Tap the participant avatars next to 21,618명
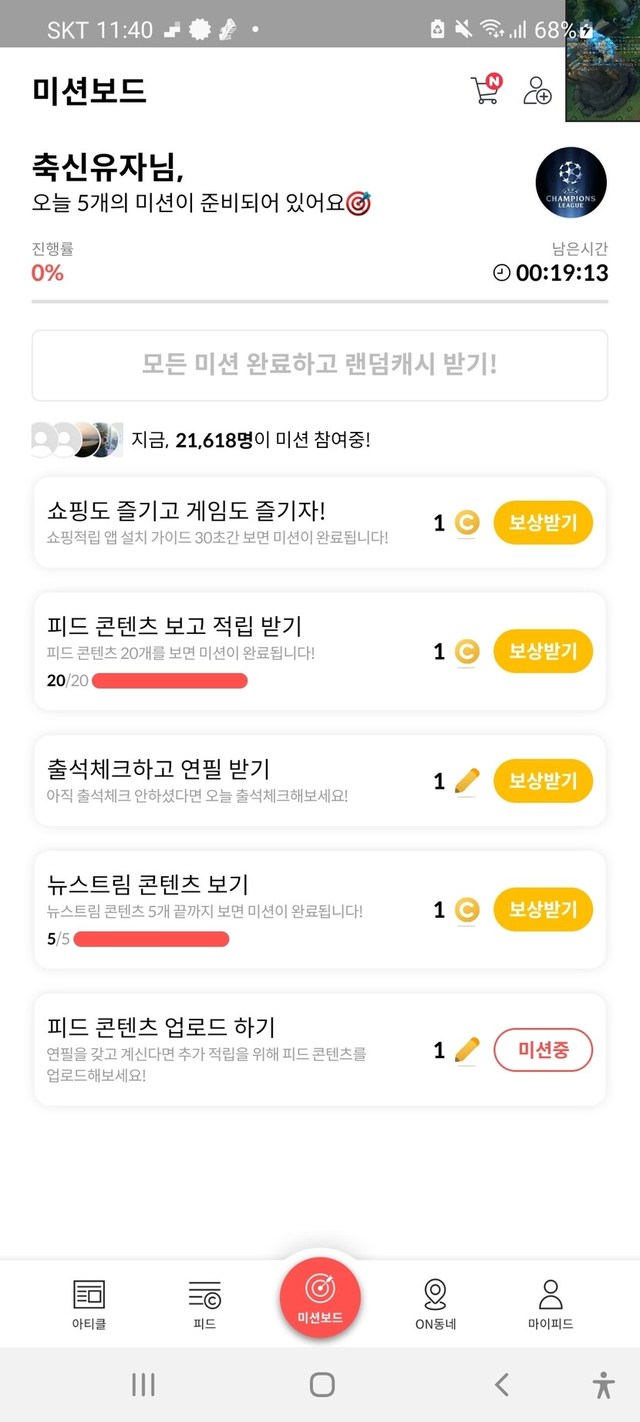 77,439
